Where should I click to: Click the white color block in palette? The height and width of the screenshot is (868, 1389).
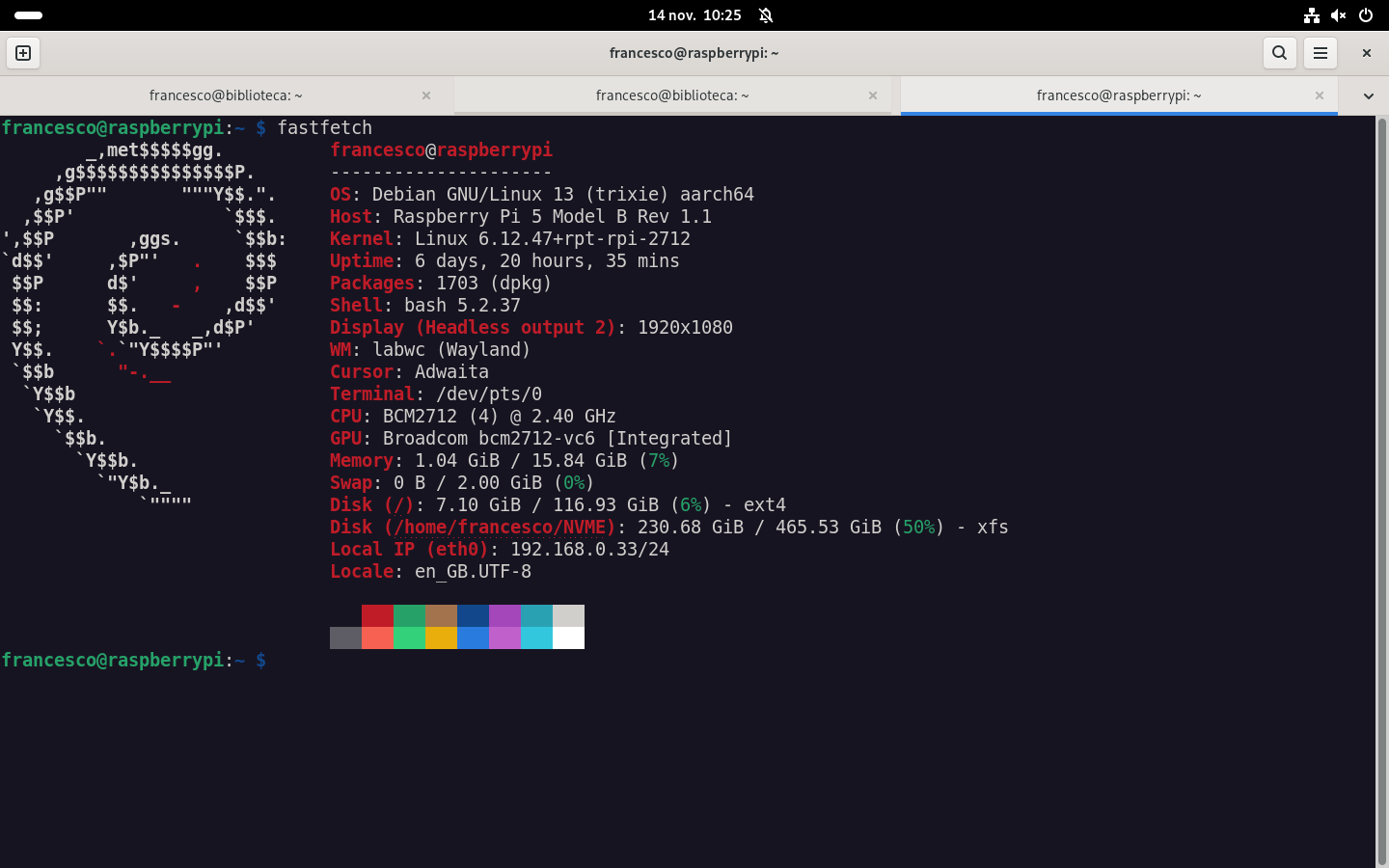[x=568, y=637]
